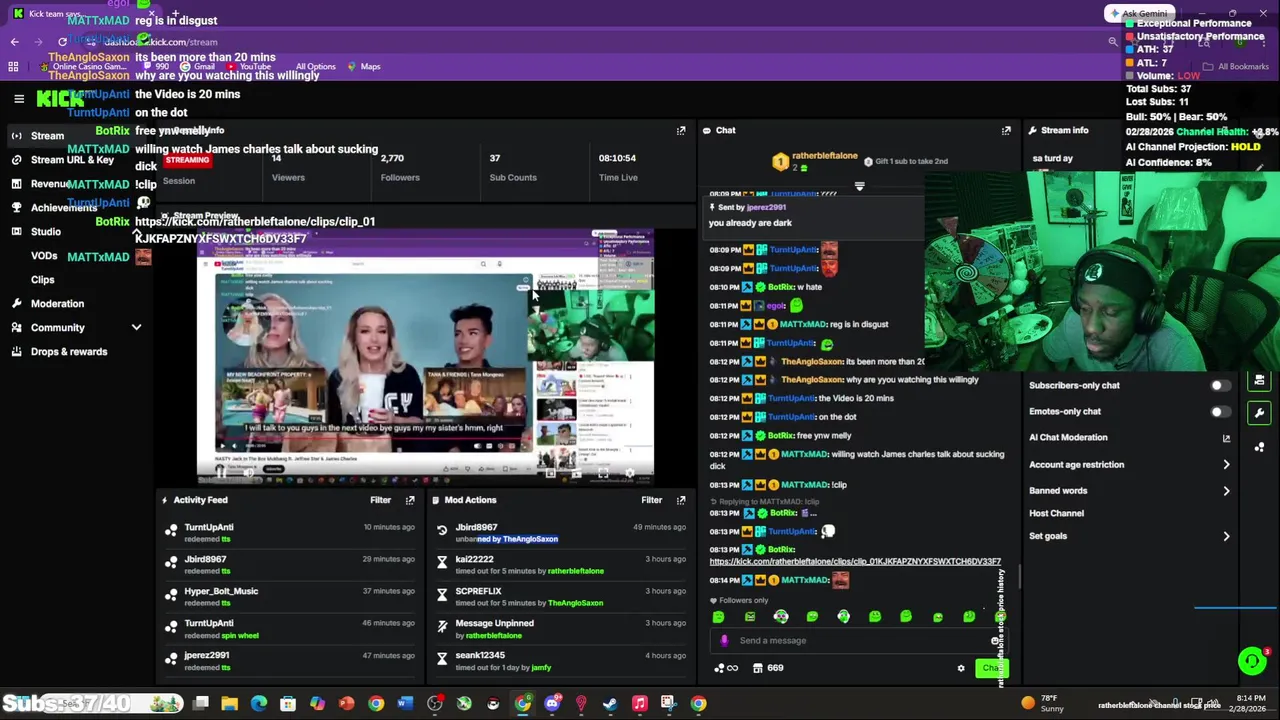Open Mod Actions Filter dropdown

click(652, 500)
